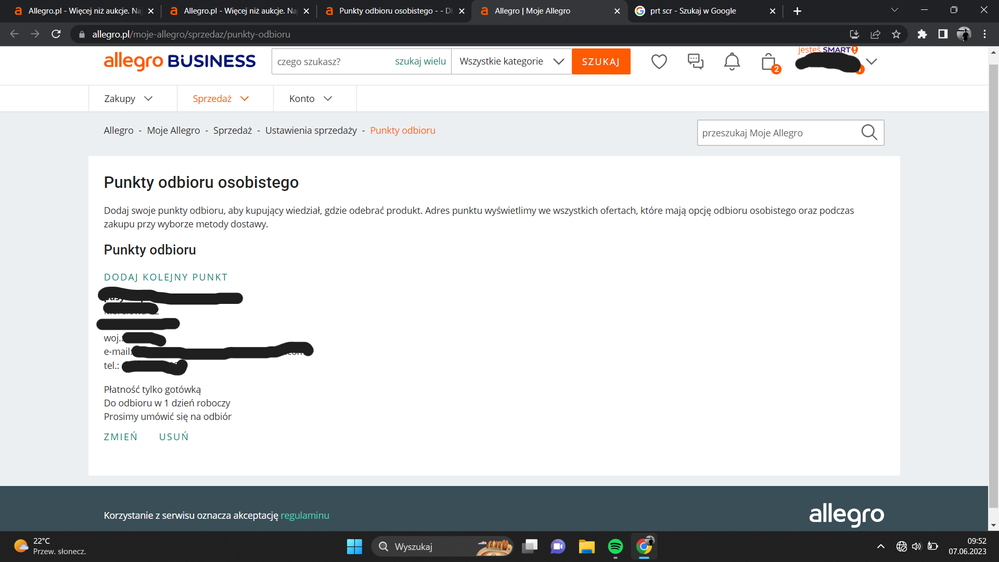Open File Explorer from the taskbar

click(587, 546)
